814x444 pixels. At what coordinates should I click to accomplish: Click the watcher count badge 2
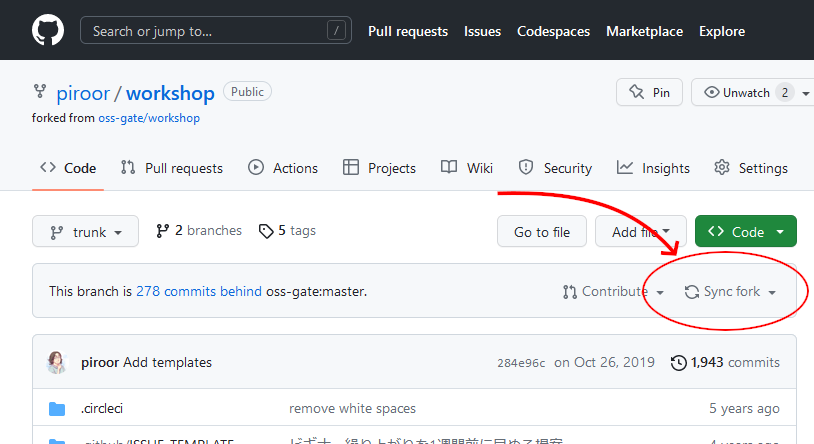click(785, 92)
